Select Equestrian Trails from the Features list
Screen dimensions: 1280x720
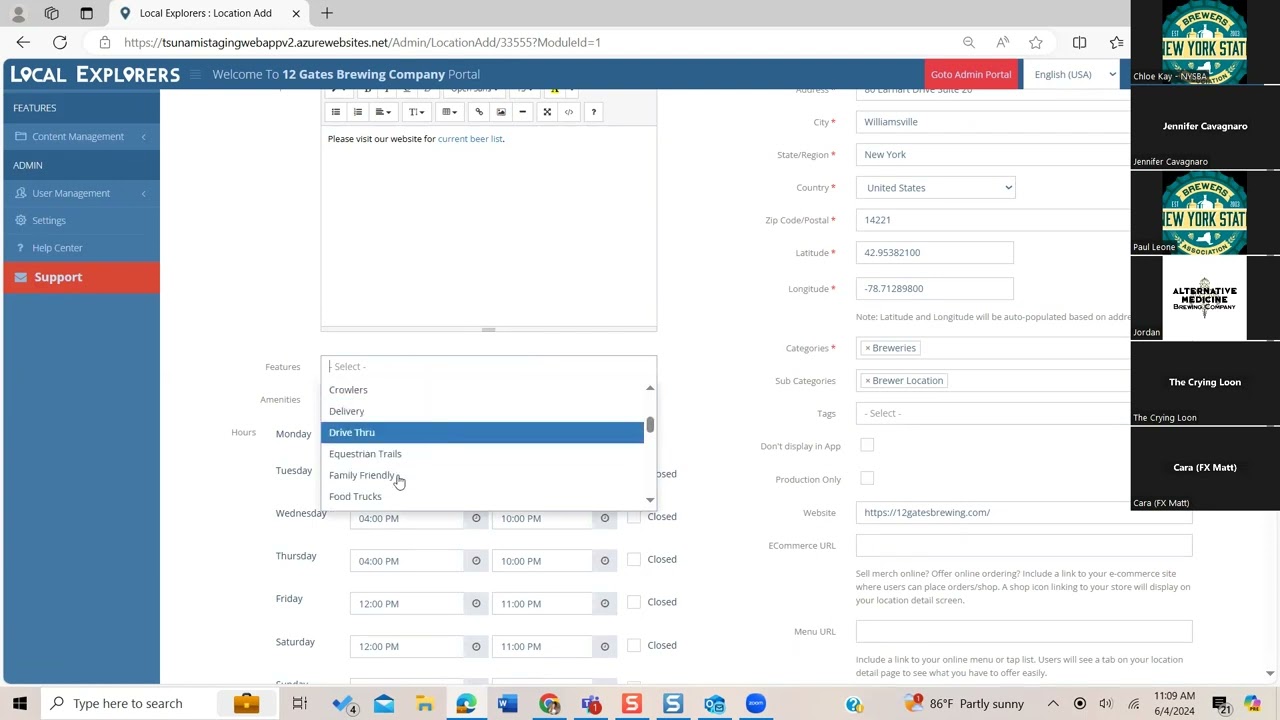coord(483,454)
